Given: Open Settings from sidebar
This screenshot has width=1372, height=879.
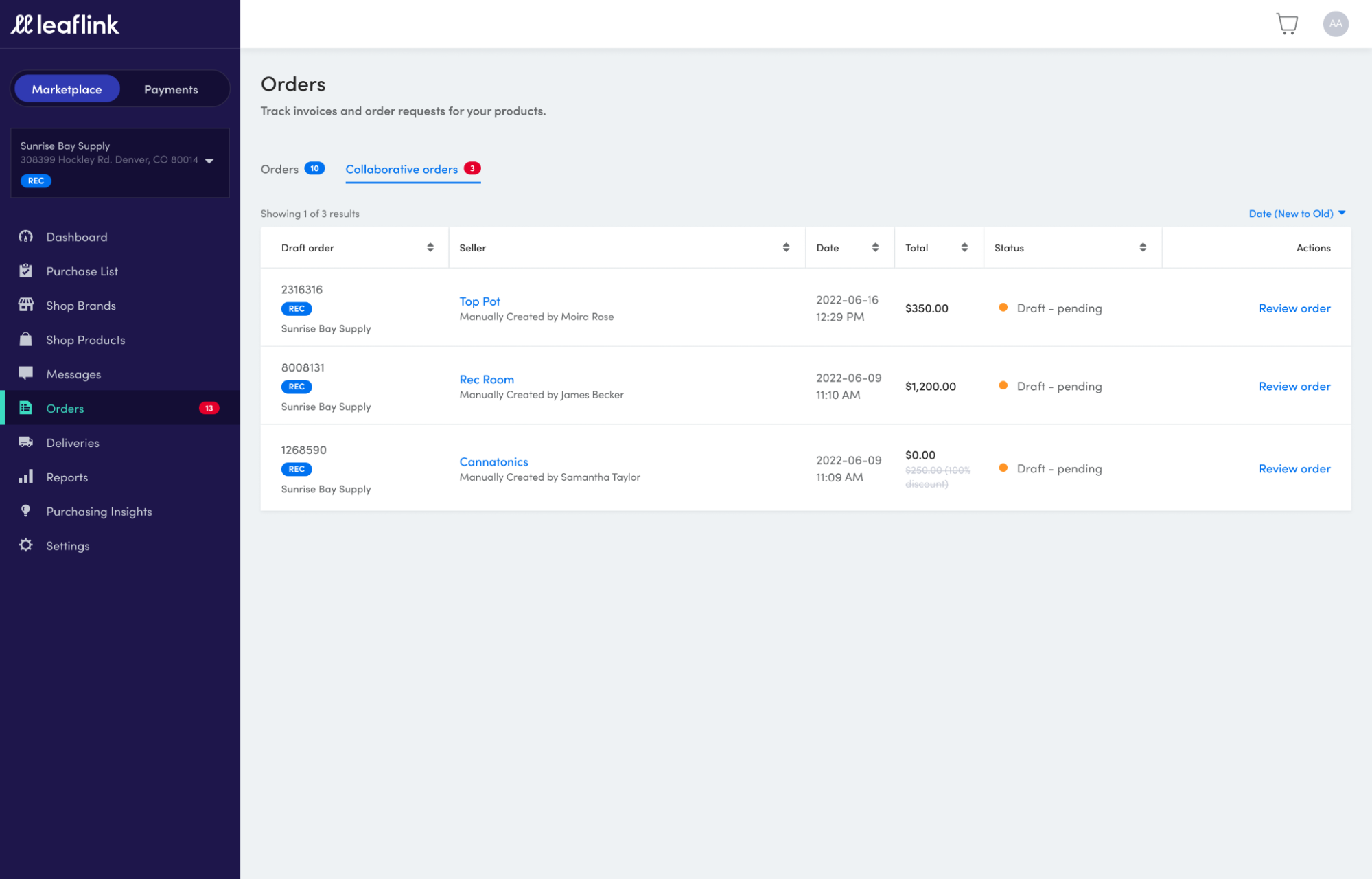Looking at the screenshot, I should pos(67,546).
